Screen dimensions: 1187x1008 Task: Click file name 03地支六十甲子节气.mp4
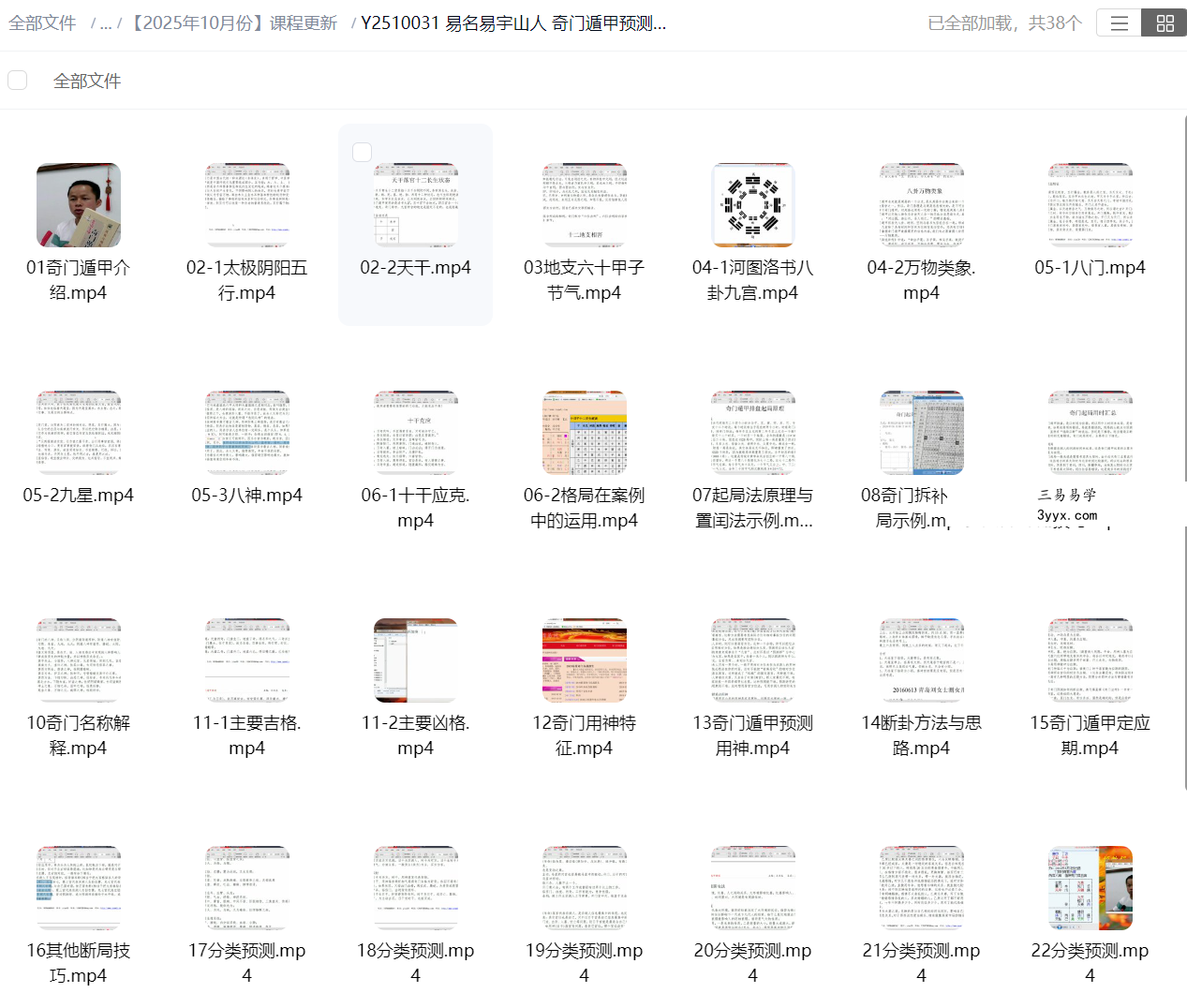585,280
